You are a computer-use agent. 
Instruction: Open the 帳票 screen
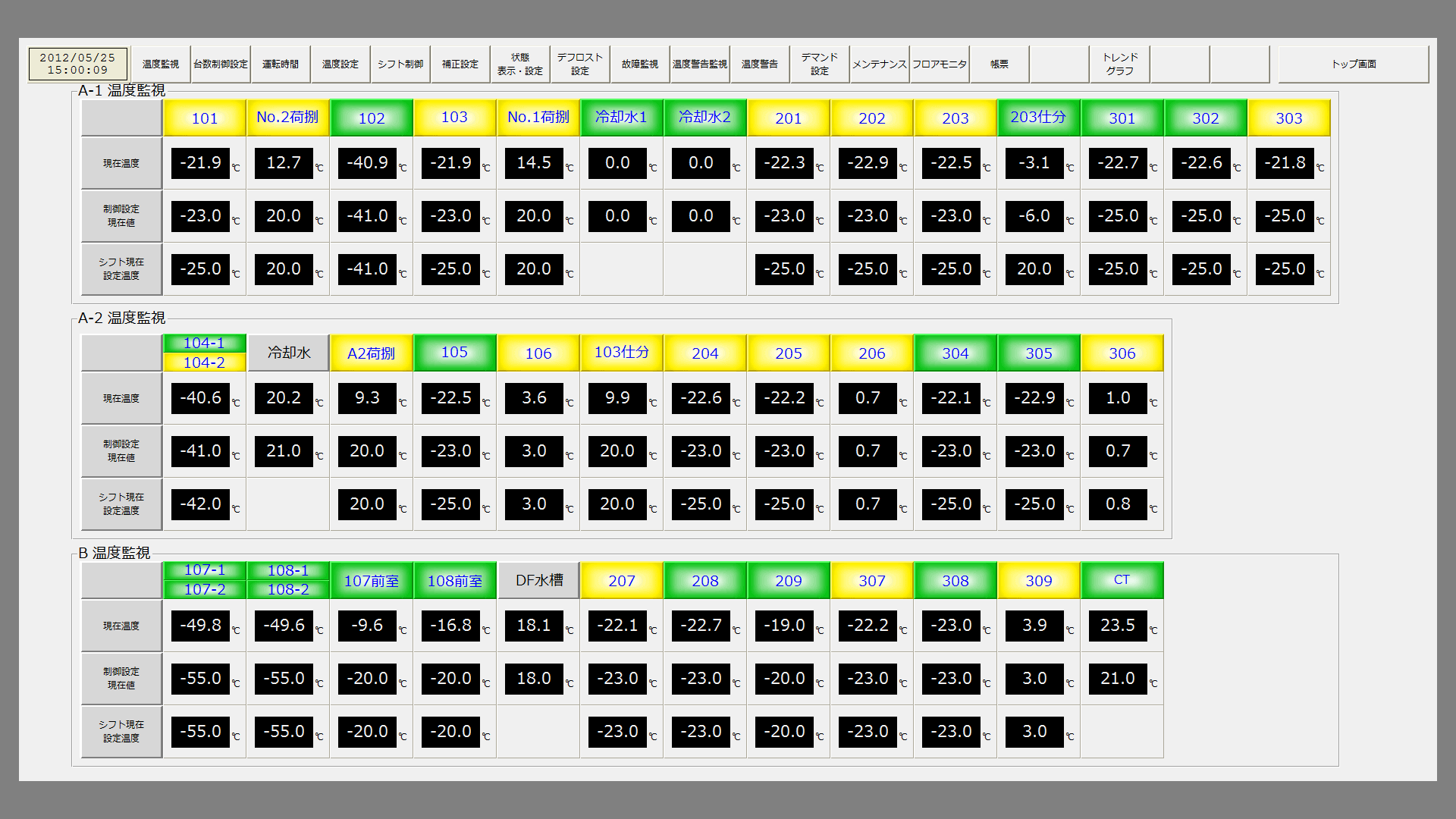click(x=999, y=64)
